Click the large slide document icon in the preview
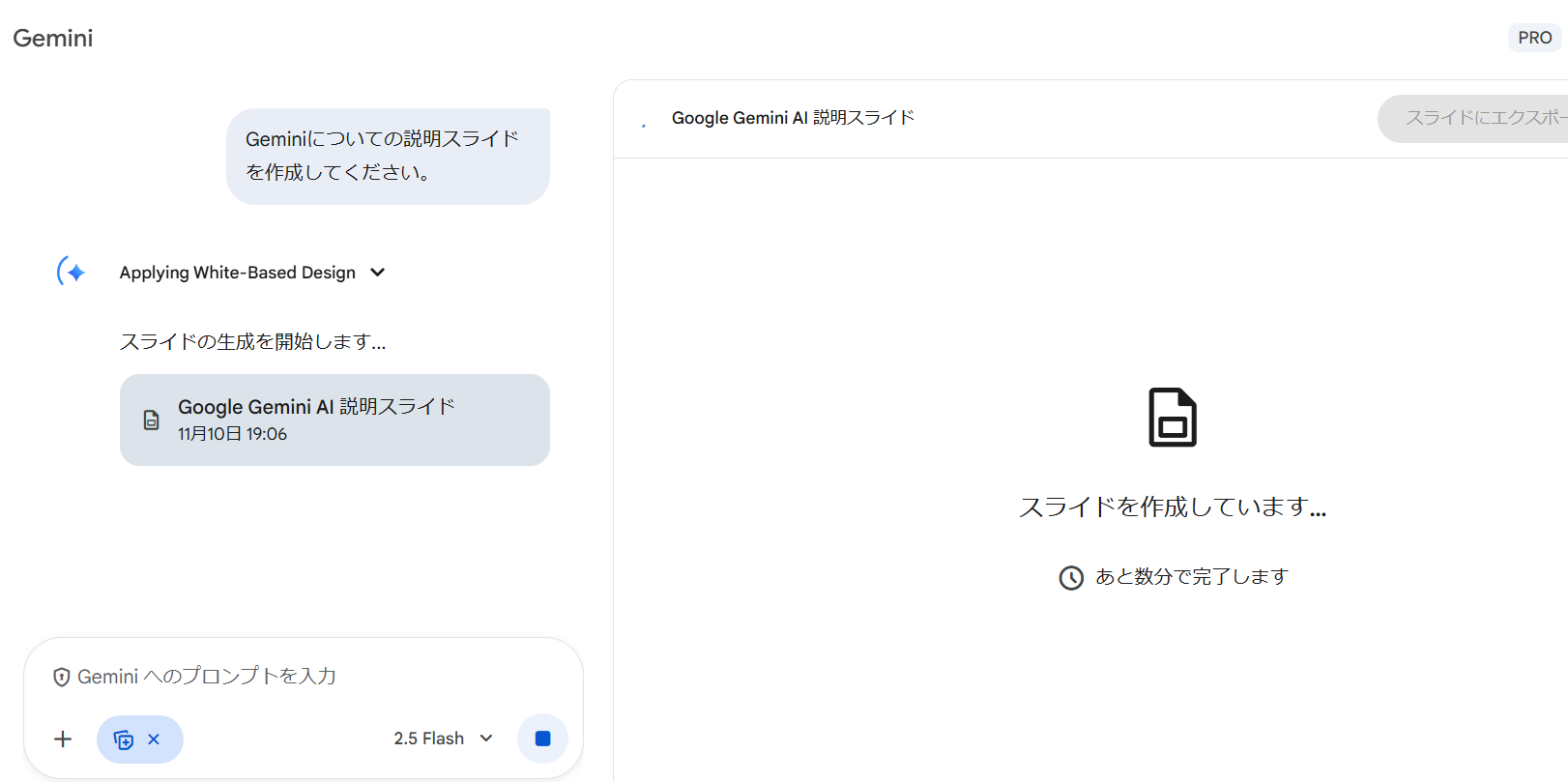Image resolution: width=1568 pixels, height=782 pixels. click(1173, 418)
